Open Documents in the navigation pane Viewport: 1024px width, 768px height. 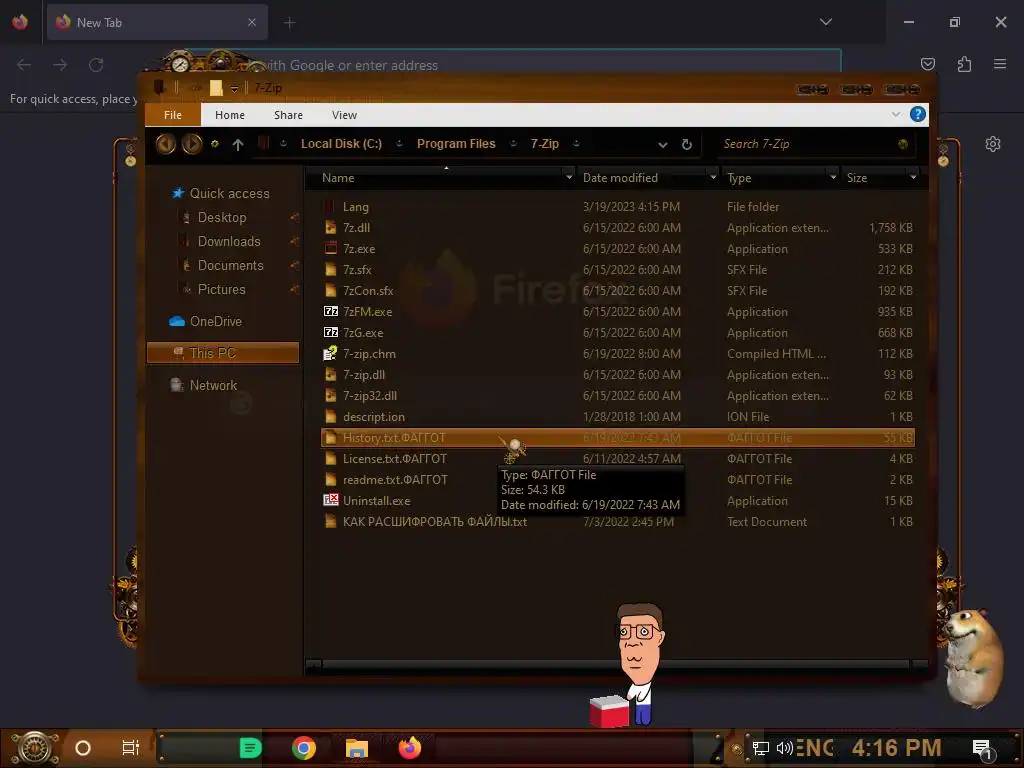231,265
